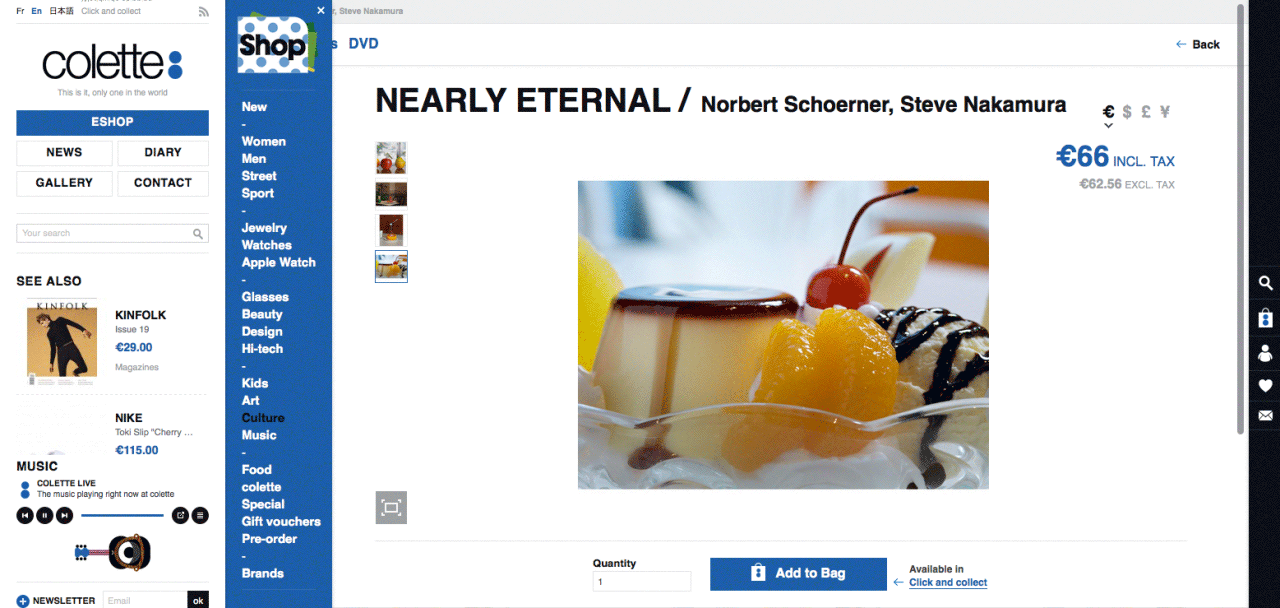The width and height of the screenshot is (1280, 608).
Task: Open the RSS feed icon
Action: [204, 12]
